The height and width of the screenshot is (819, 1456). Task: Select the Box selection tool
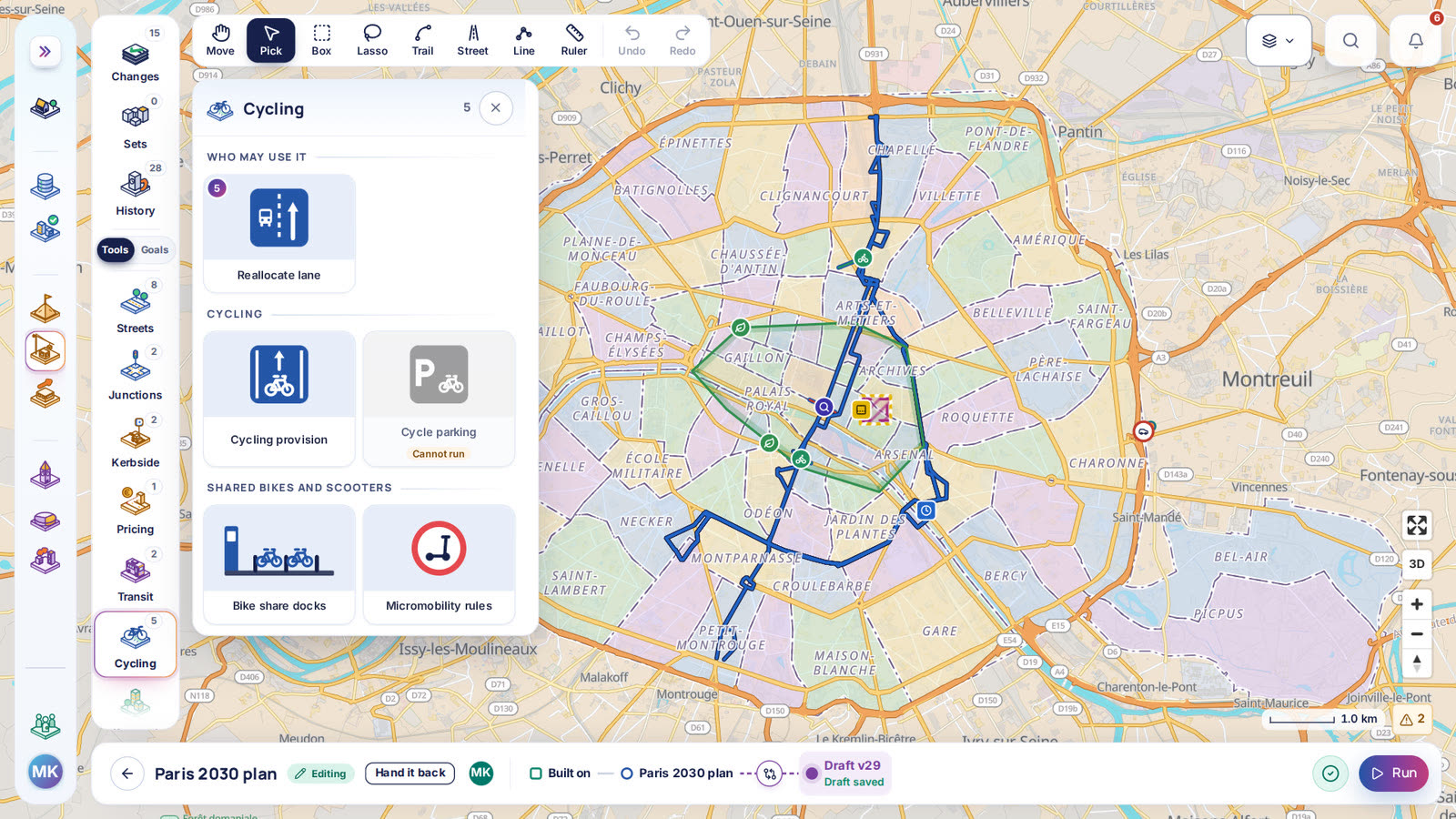click(x=321, y=41)
